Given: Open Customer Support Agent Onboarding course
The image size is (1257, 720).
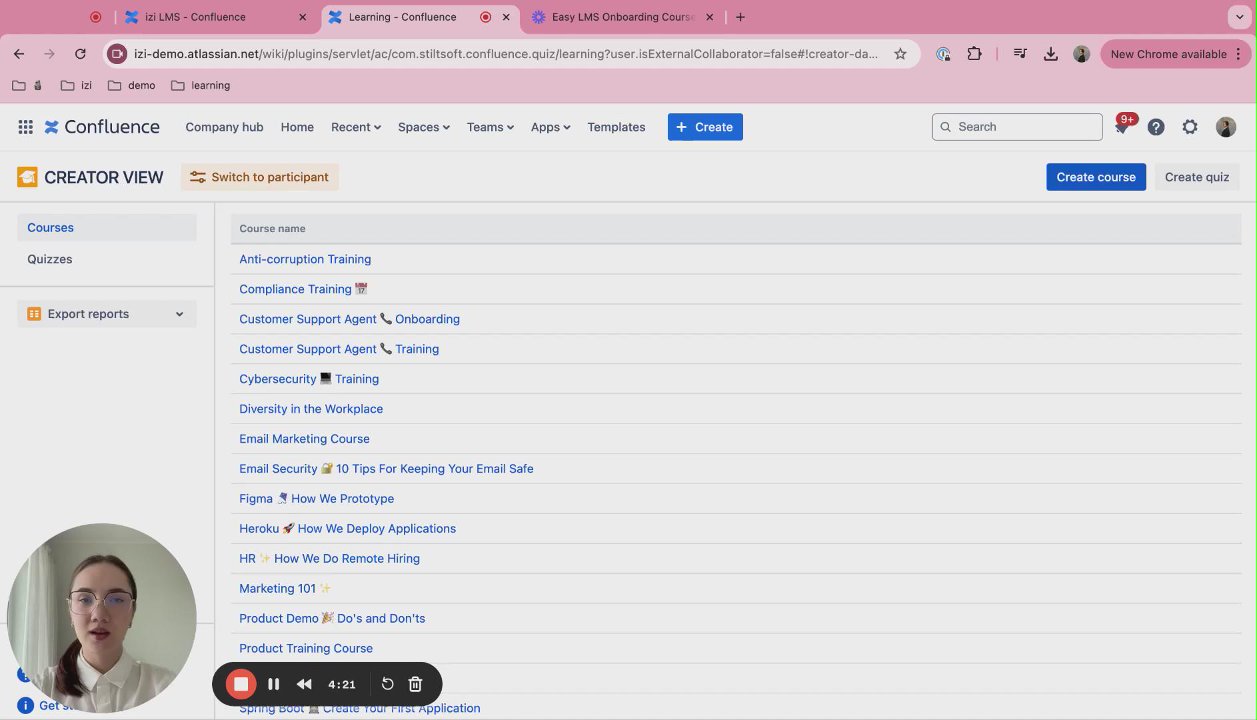Looking at the screenshot, I should click(x=349, y=319).
